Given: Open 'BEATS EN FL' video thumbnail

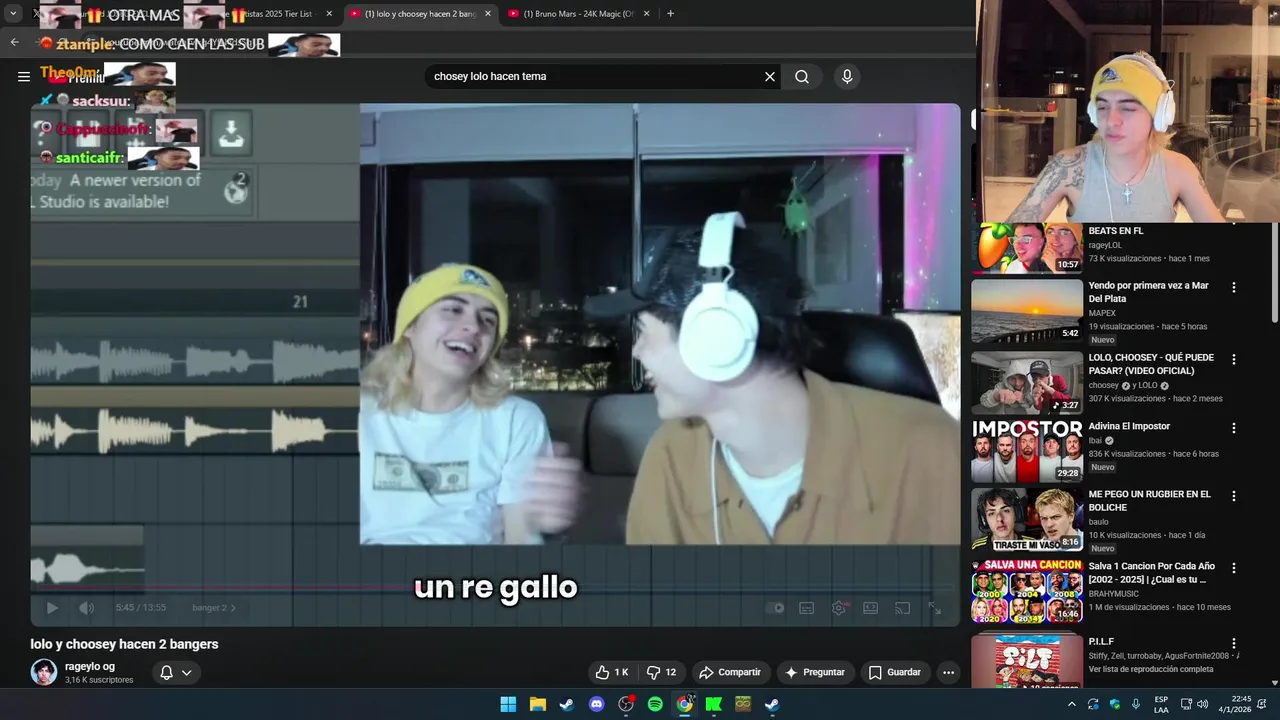Looking at the screenshot, I should click(1027, 247).
